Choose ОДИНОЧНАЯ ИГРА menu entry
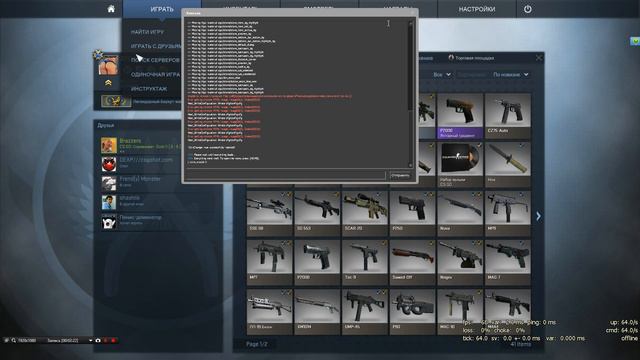640x360 pixels. [156, 75]
